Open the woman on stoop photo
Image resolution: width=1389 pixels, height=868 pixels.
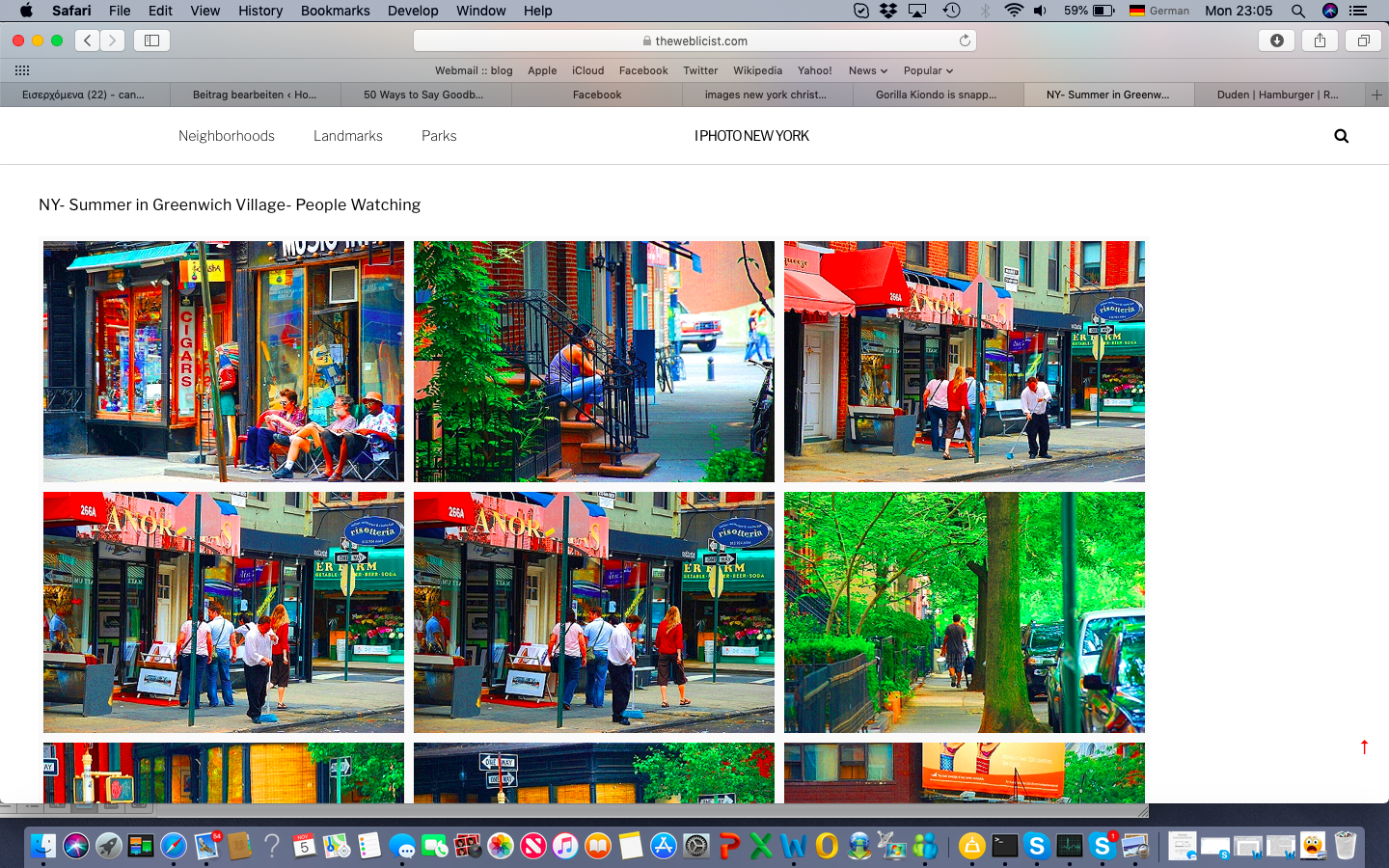click(594, 362)
